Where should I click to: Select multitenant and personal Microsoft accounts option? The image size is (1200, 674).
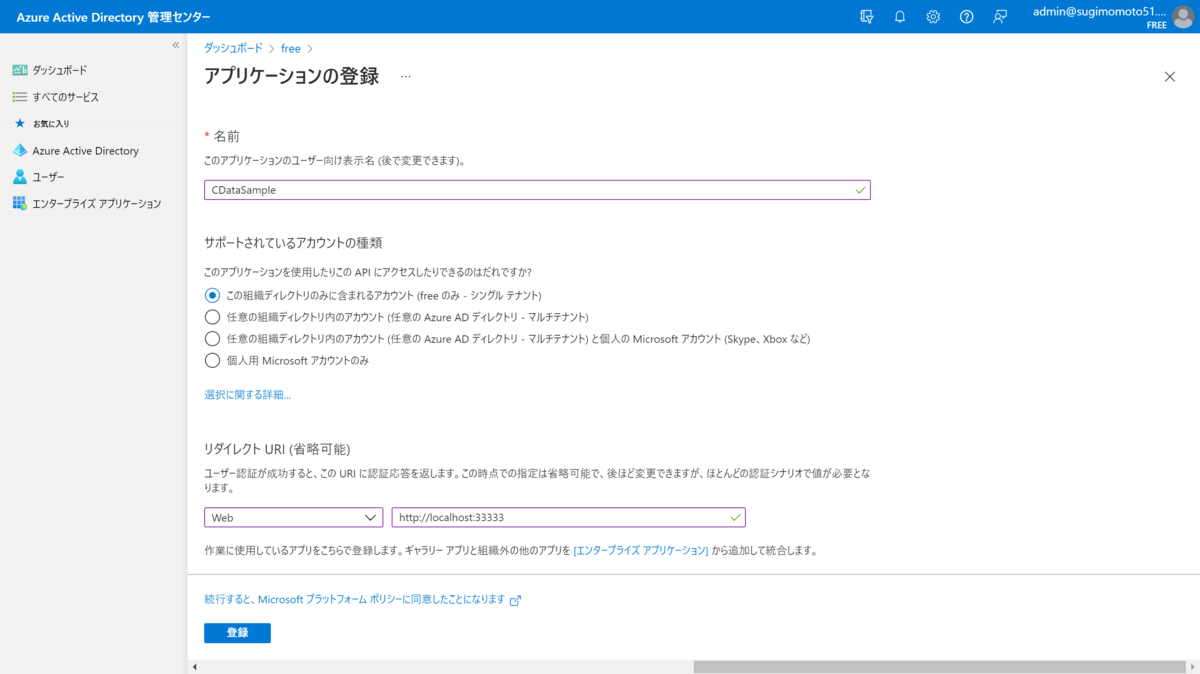212,339
